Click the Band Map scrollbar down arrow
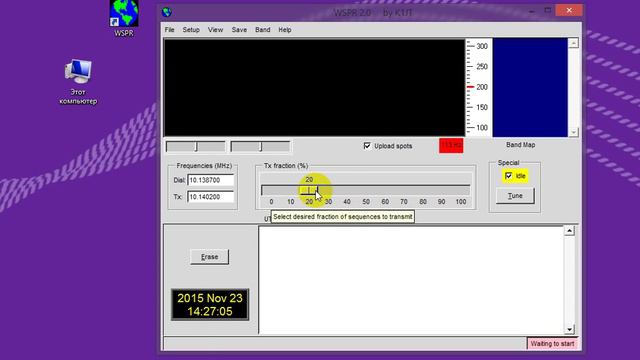The width and height of the screenshot is (640, 360). click(x=573, y=132)
